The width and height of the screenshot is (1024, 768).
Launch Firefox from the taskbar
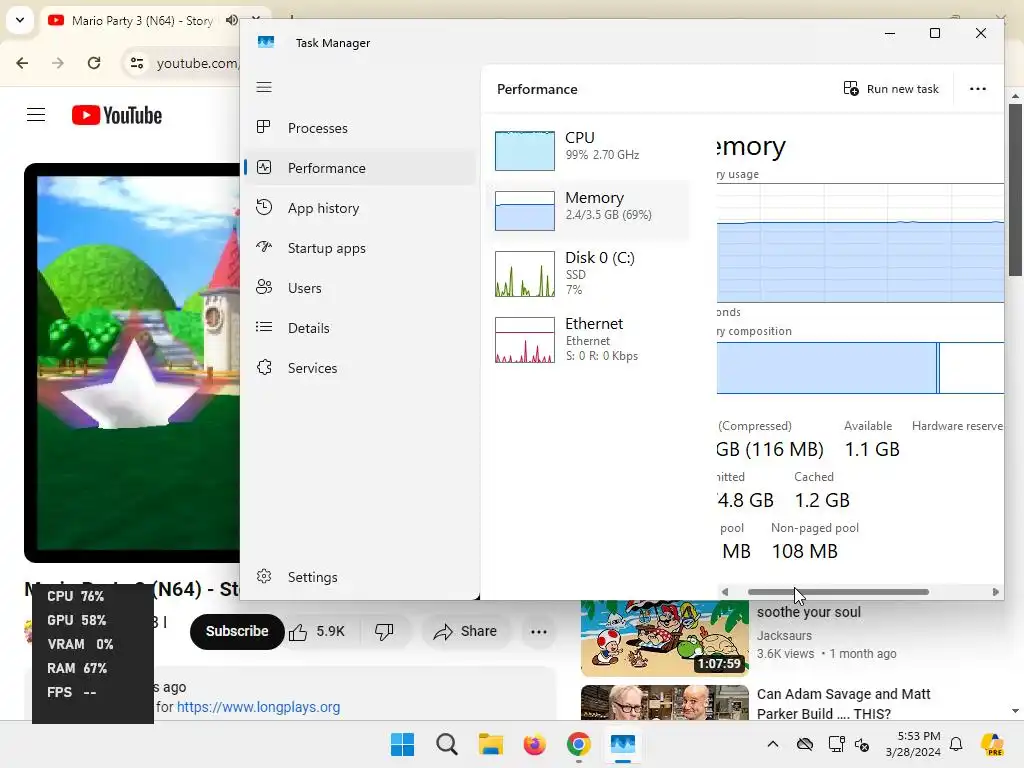click(534, 744)
